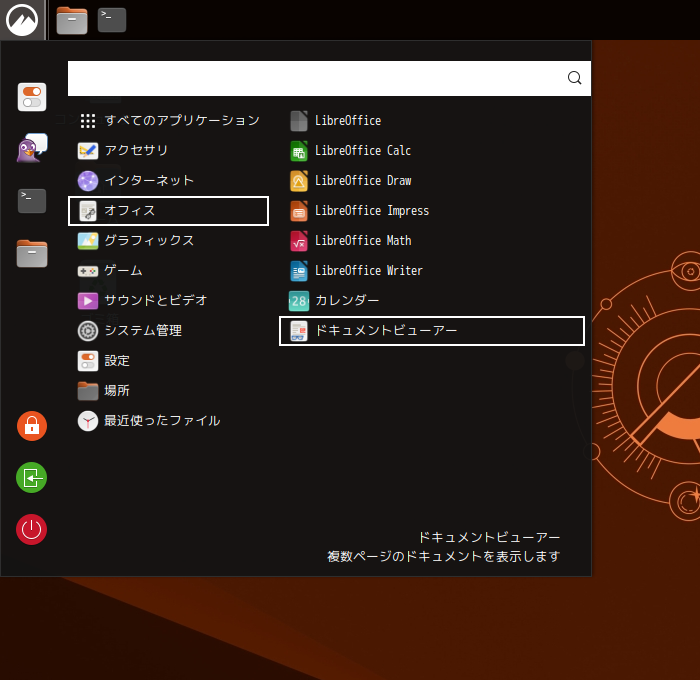Open the サウンドとビデオ category
This screenshot has width=700, height=680.
coord(168,300)
